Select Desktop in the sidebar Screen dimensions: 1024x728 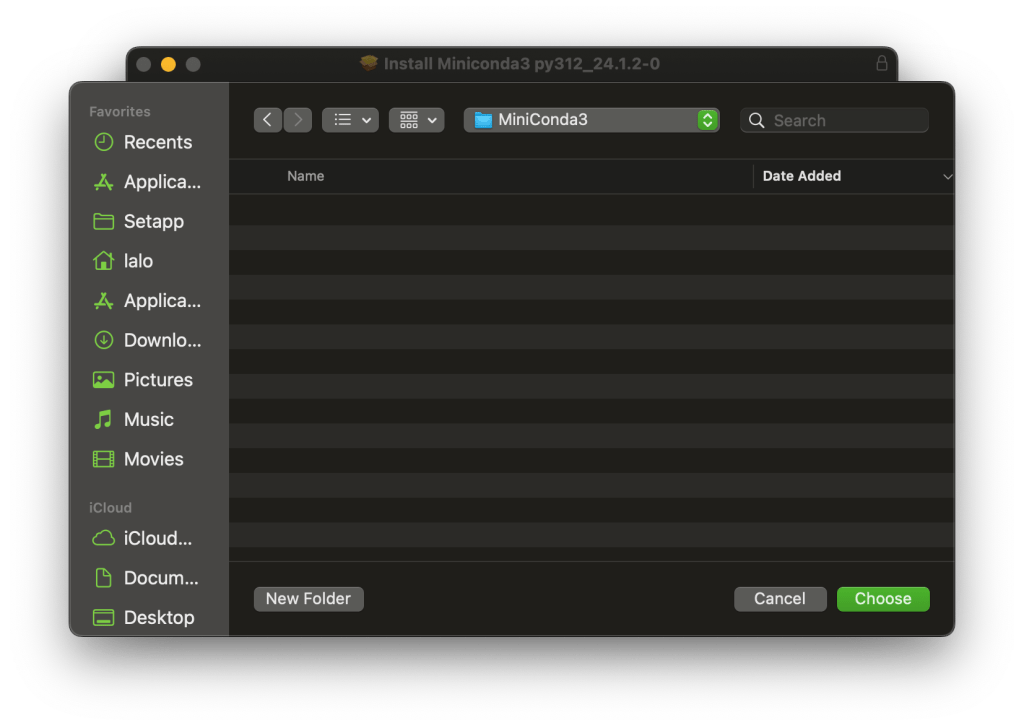coord(158,617)
